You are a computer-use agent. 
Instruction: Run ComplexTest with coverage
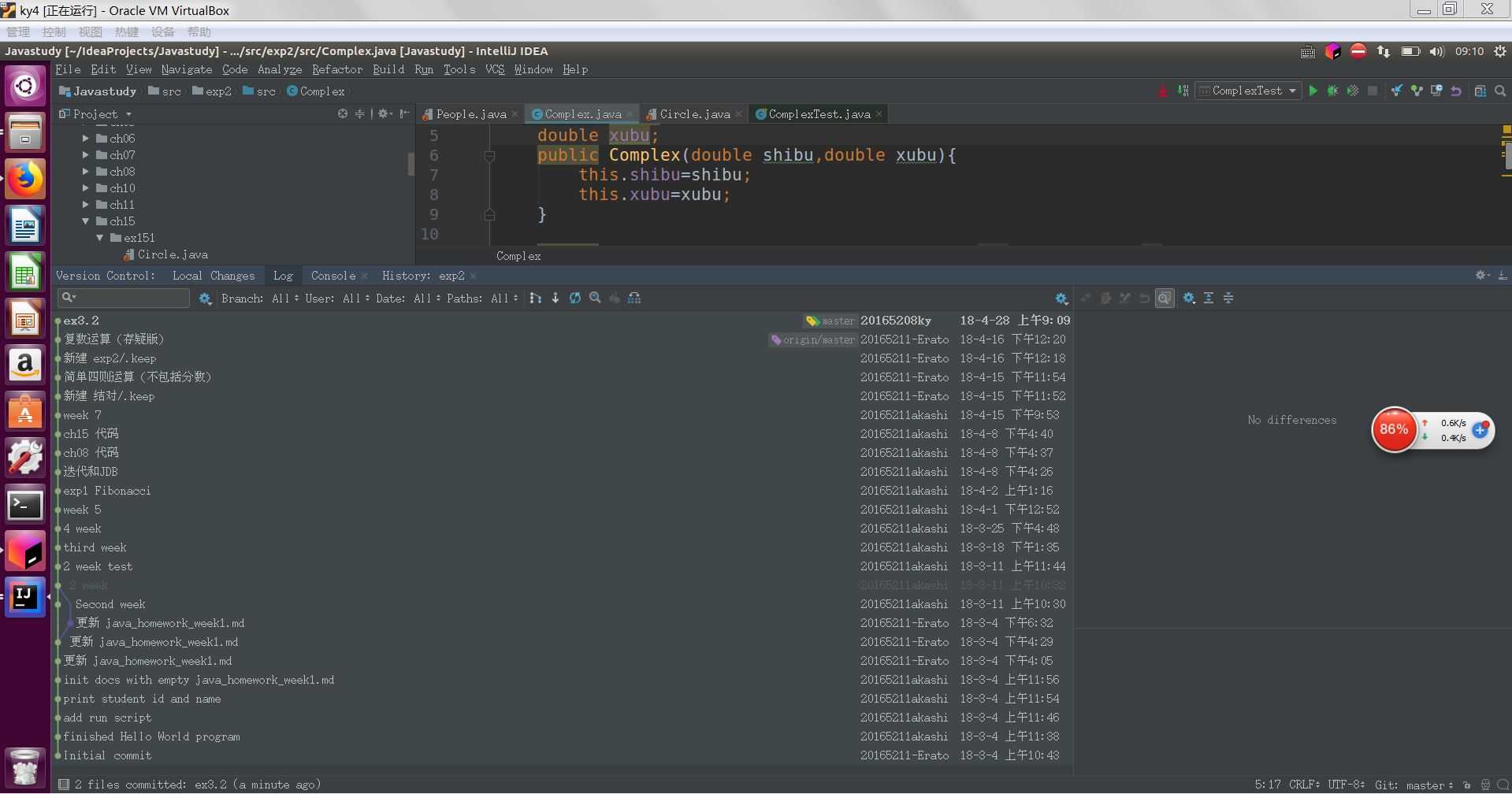pos(1352,91)
